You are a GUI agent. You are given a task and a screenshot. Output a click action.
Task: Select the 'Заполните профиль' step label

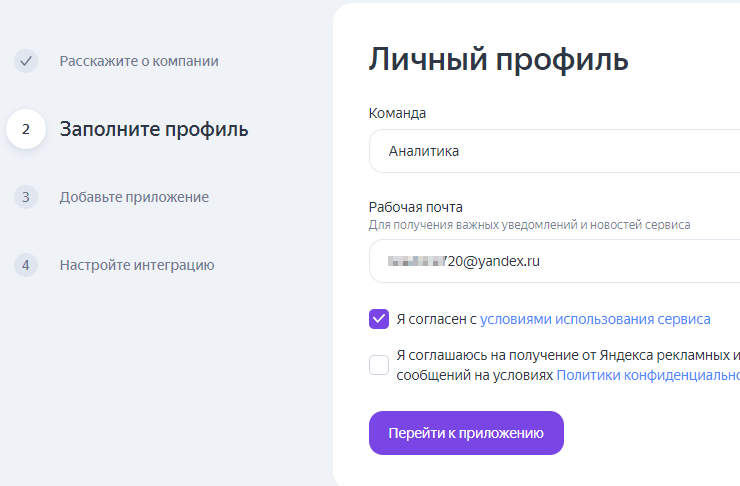click(154, 129)
